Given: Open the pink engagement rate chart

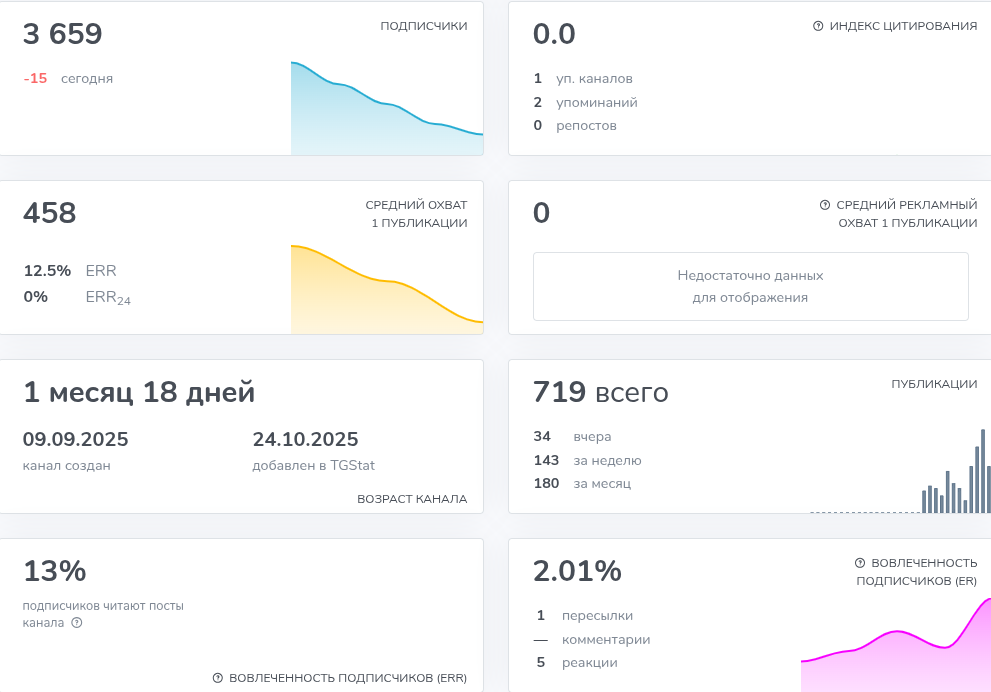Looking at the screenshot, I should (895, 652).
